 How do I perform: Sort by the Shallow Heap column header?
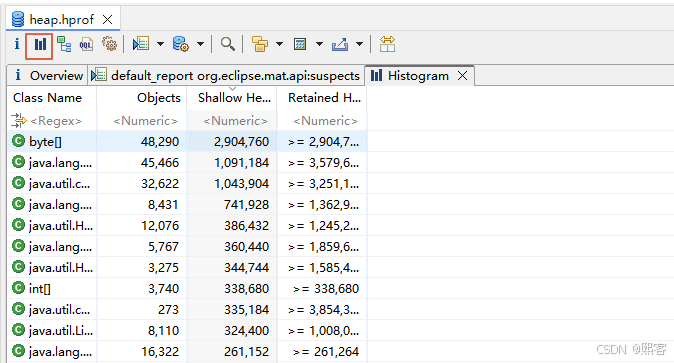tap(232, 98)
